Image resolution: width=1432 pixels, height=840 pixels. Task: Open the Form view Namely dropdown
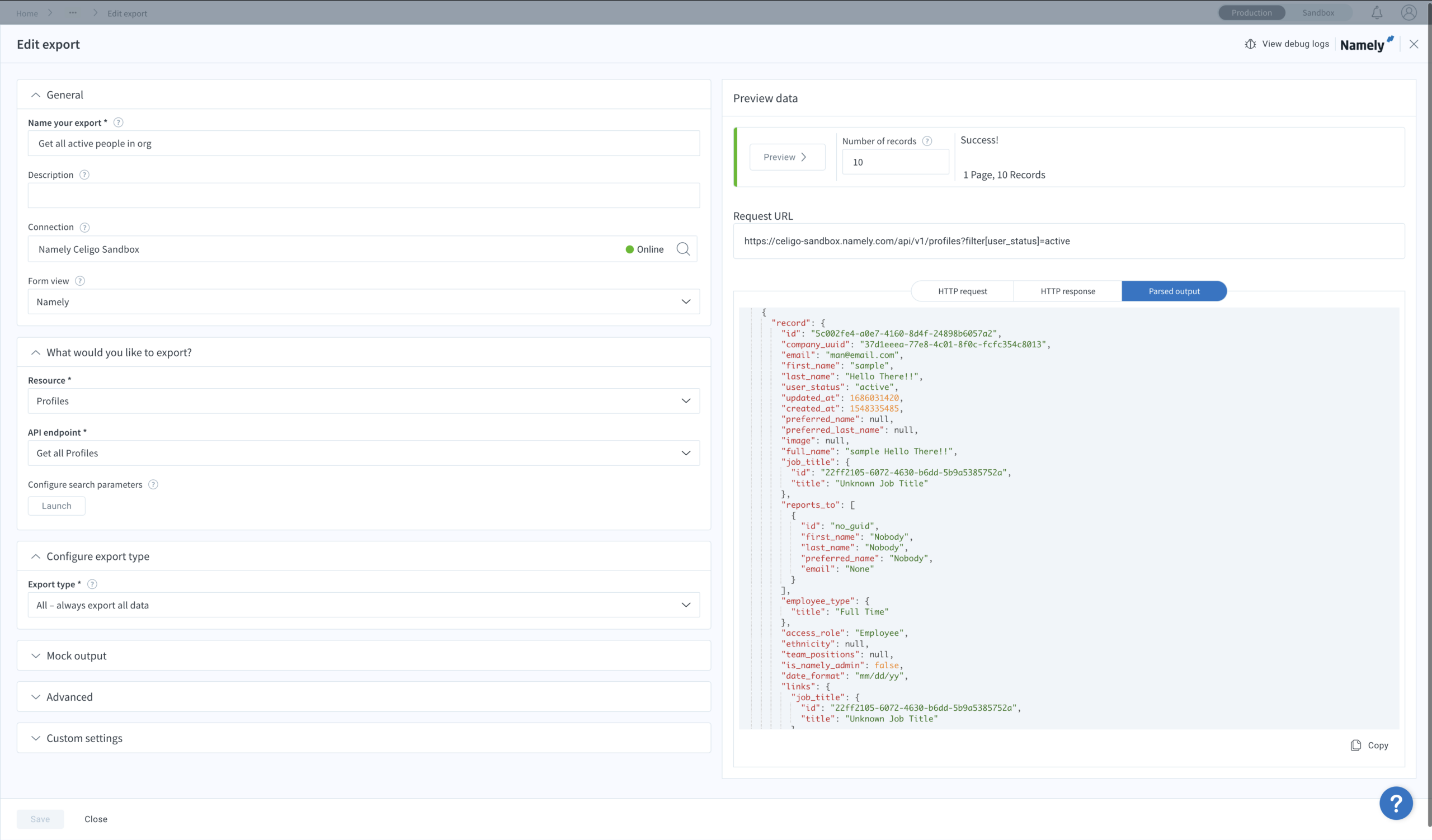coord(364,301)
